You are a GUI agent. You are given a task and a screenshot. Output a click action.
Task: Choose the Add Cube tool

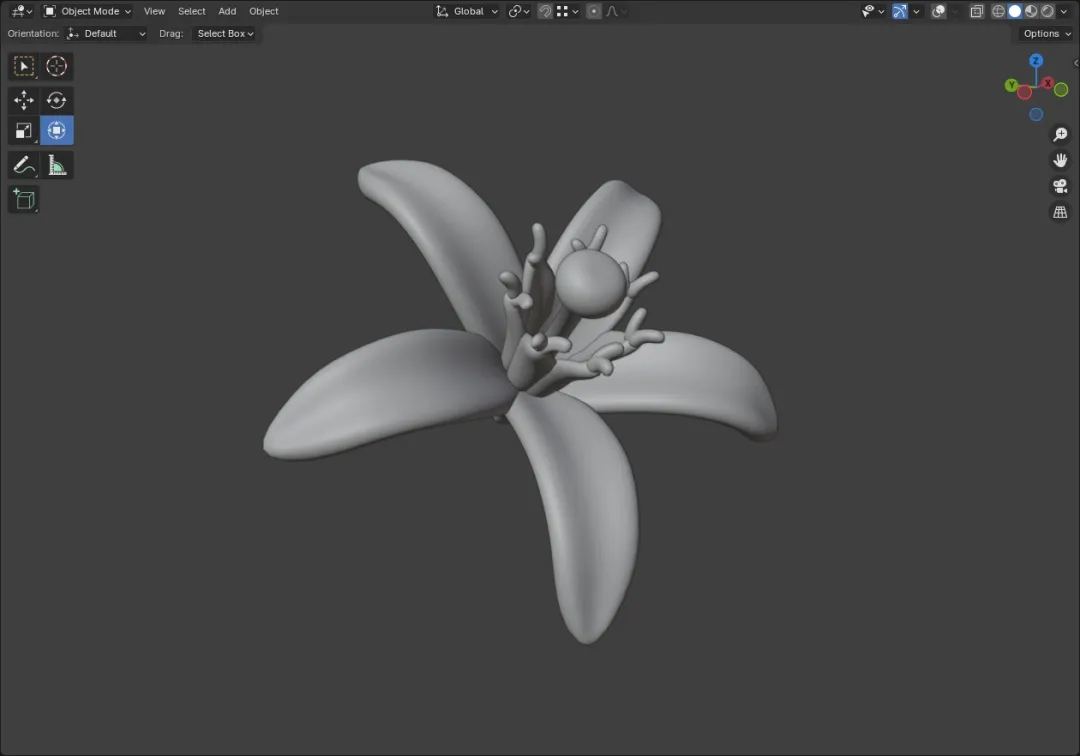pos(24,200)
